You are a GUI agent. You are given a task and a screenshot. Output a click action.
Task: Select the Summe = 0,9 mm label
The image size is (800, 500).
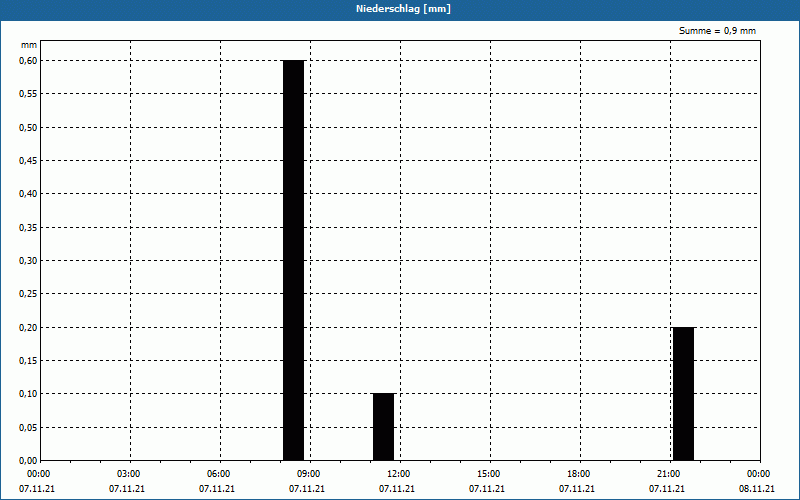(717, 31)
